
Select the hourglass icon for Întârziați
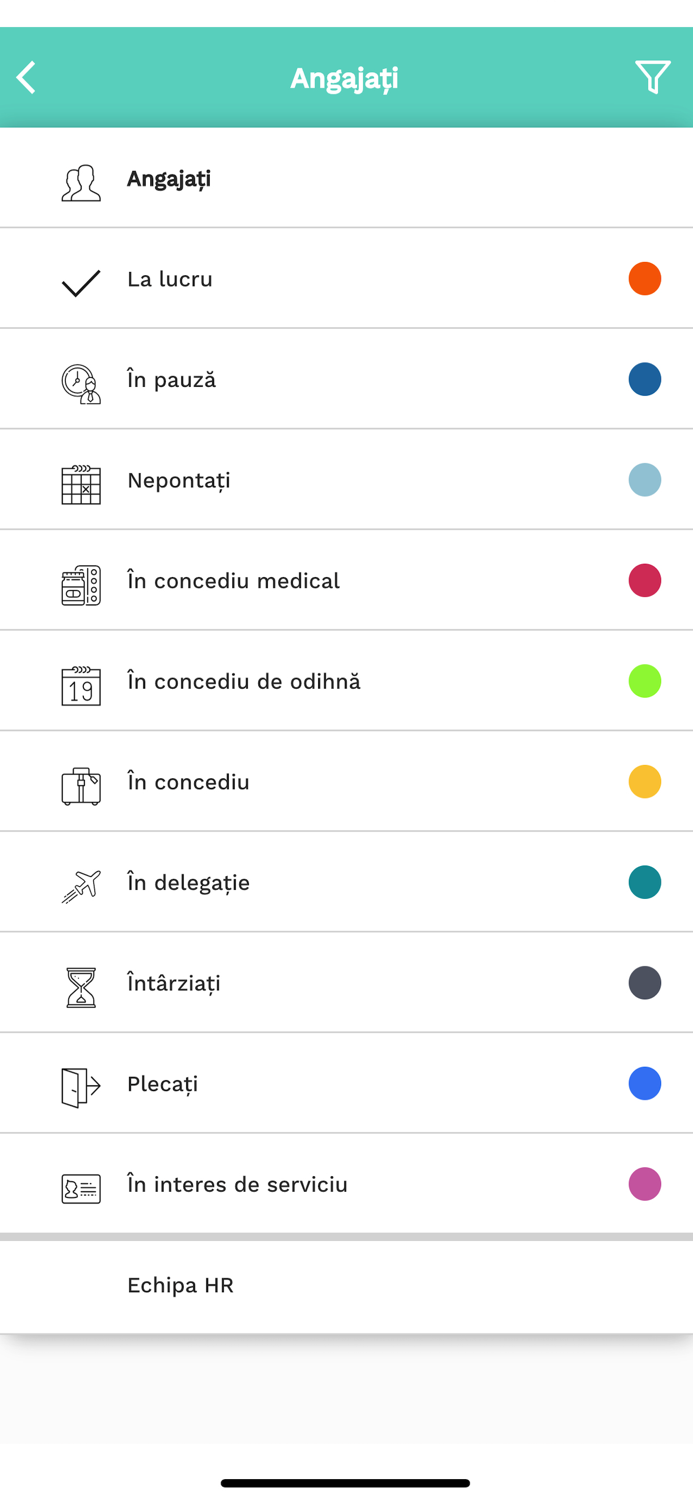coord(81,983)
